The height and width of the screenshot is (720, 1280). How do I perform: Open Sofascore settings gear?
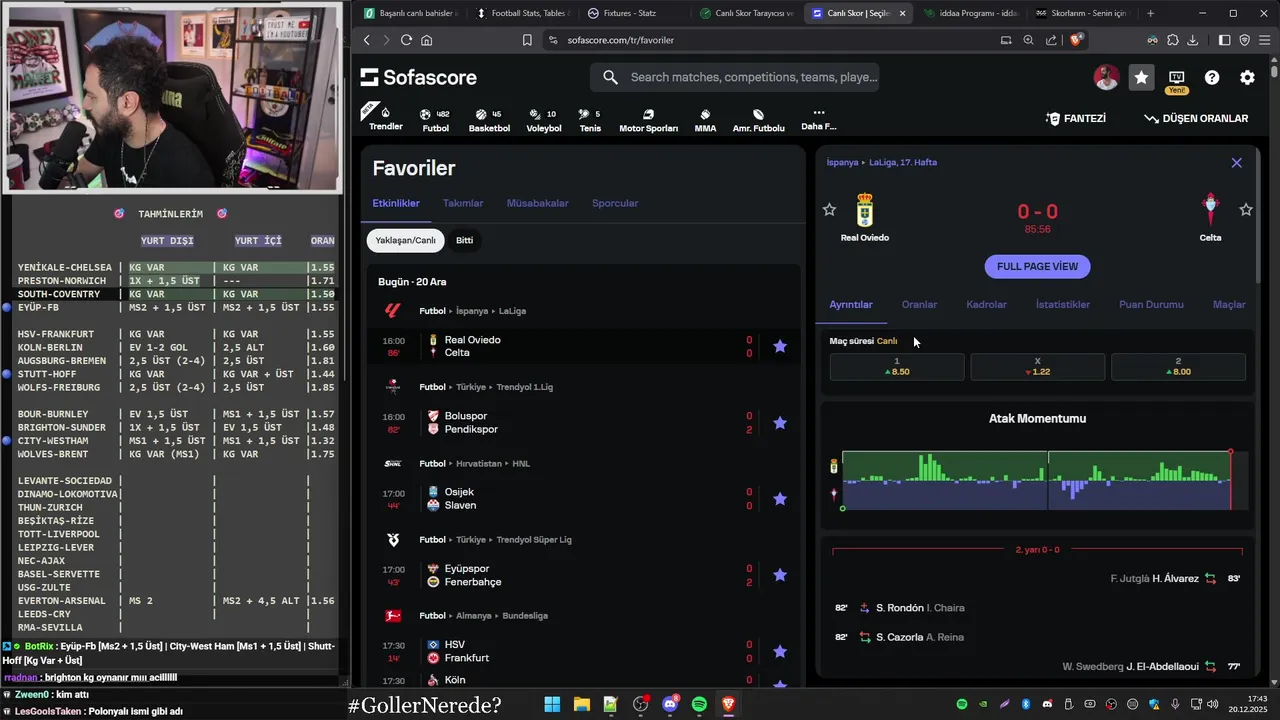pyautogui.click(x=1247, y=77)
